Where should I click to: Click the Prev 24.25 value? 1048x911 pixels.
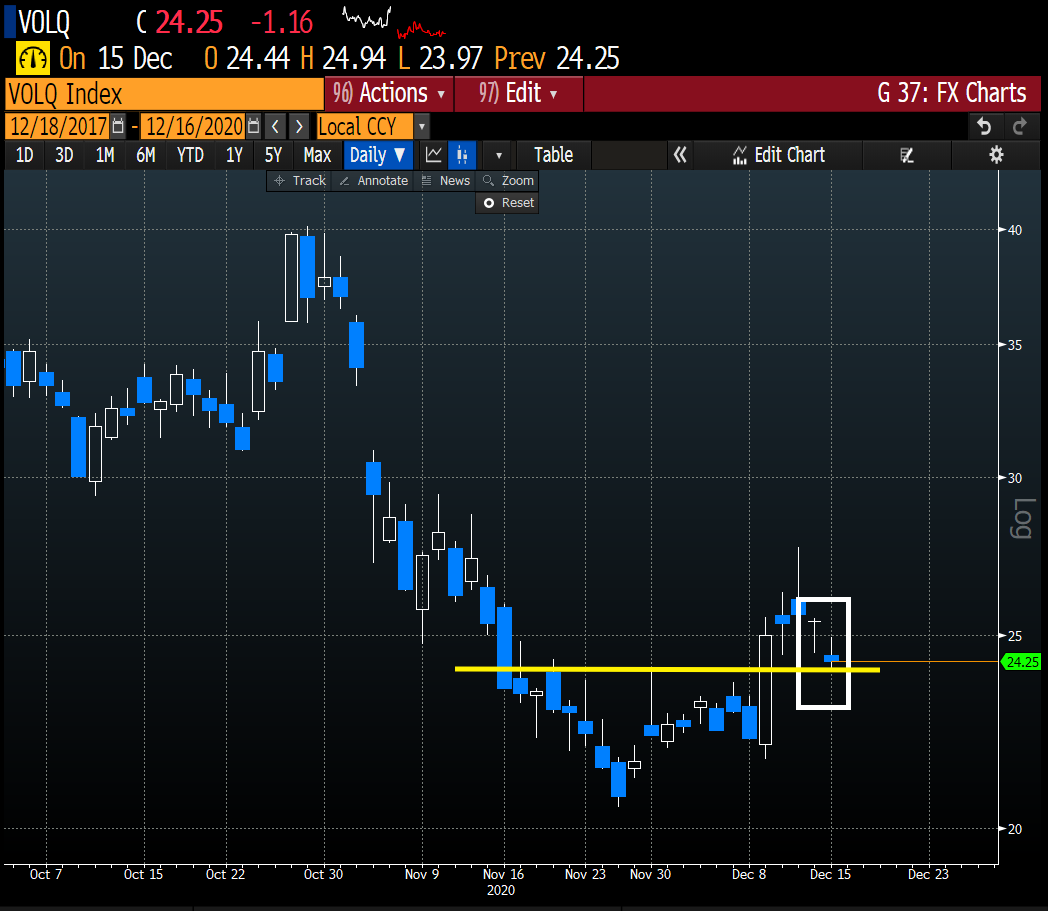pos(557,59)
